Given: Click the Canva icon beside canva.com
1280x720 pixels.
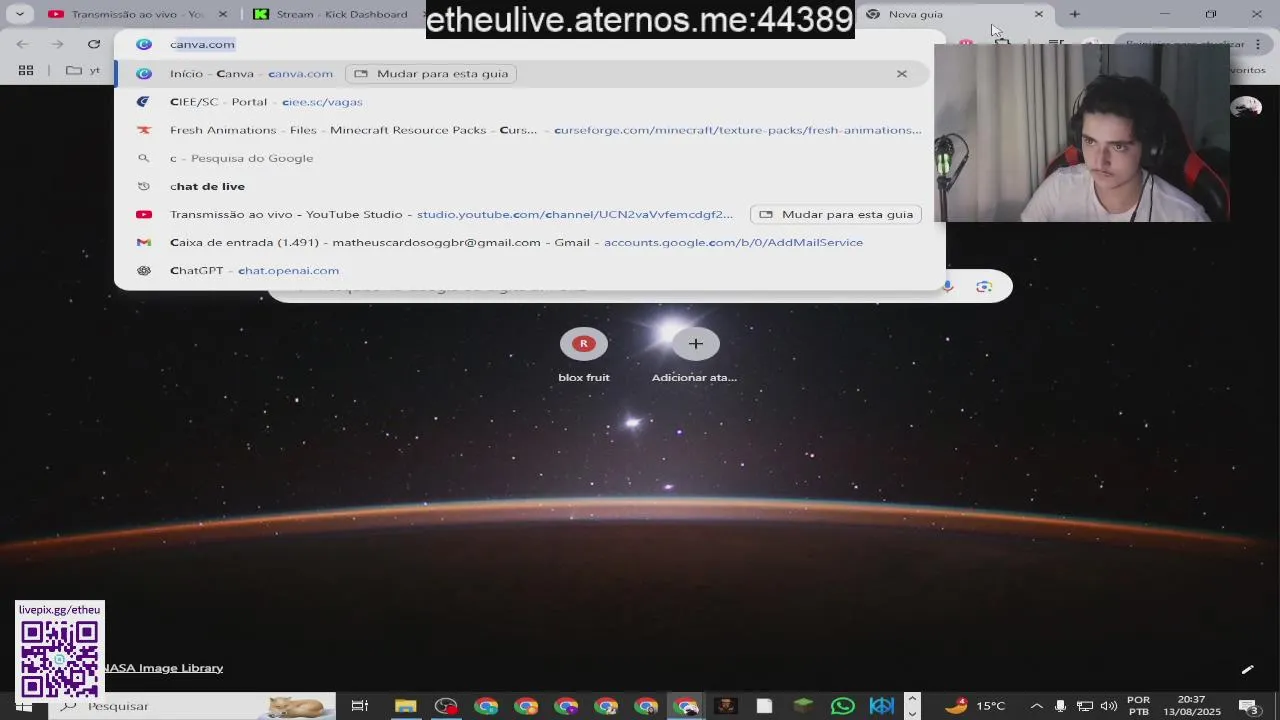Looking at the screenshot, I should pos(144,44).
